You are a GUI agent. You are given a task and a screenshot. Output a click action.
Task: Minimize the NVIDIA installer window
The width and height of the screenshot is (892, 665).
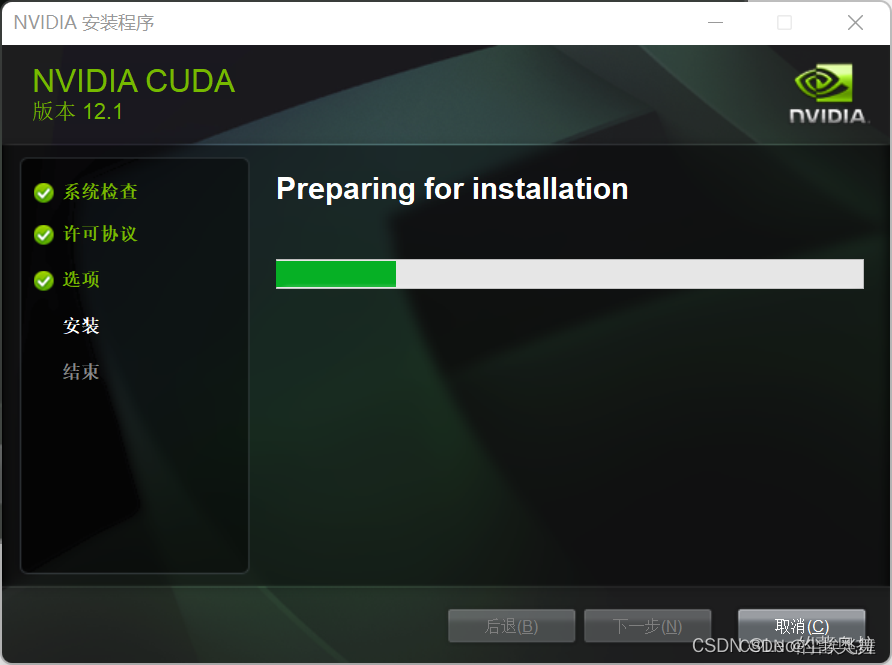(x=715, y=23)
